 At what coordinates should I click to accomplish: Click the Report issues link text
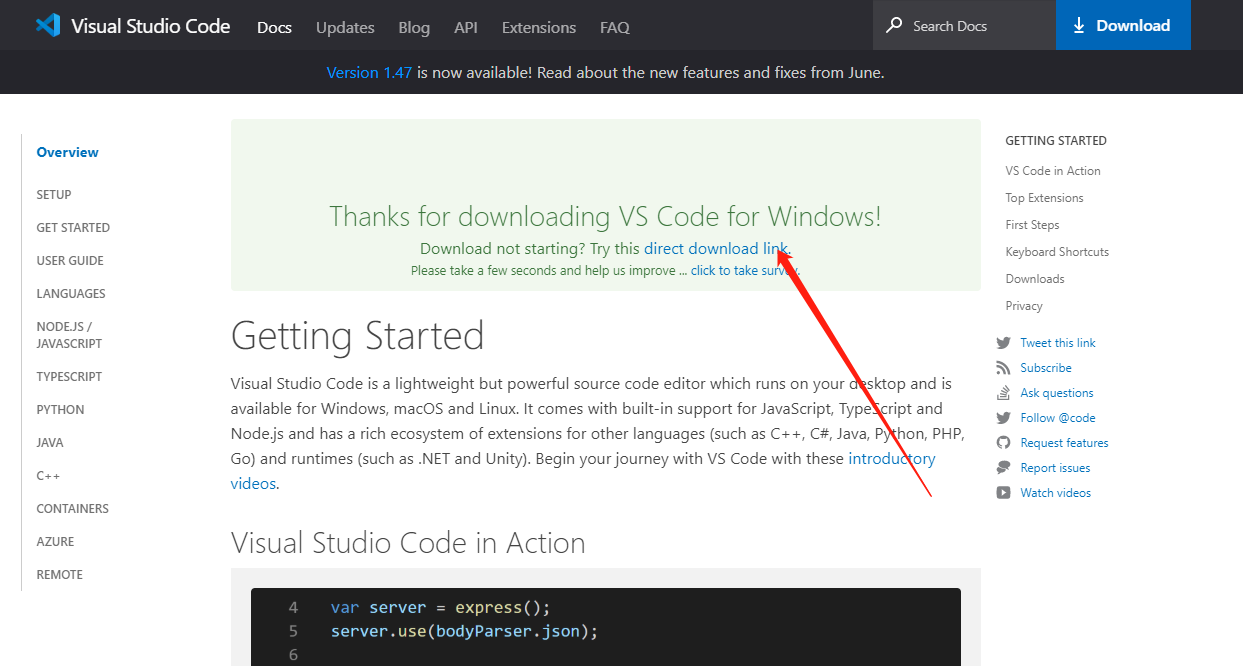click(x=1055, y=468)
